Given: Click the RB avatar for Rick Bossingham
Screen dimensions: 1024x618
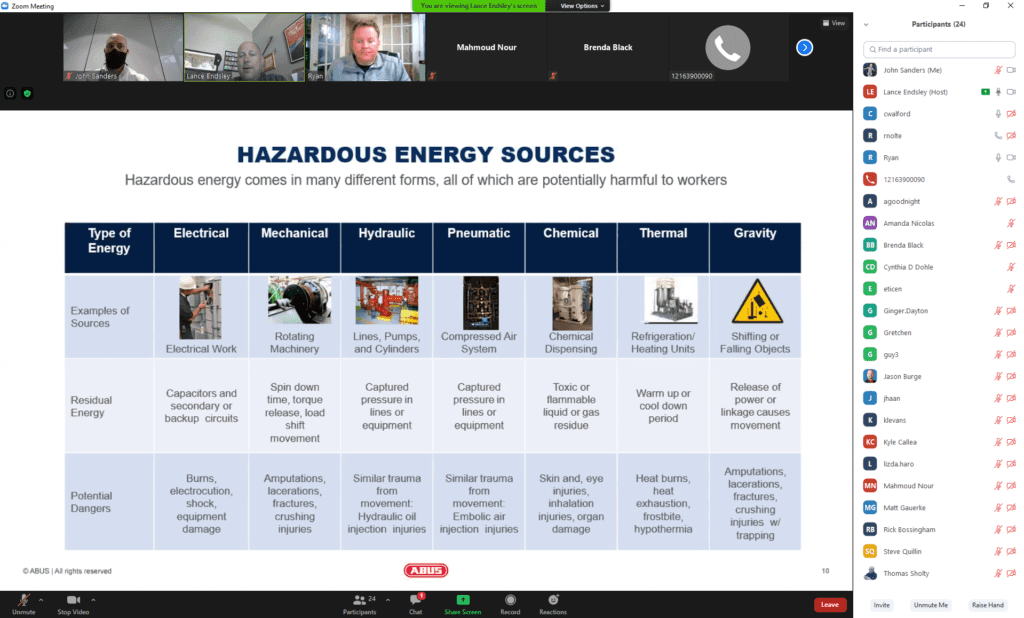Looking at the screenshot, I should [870, 530].
